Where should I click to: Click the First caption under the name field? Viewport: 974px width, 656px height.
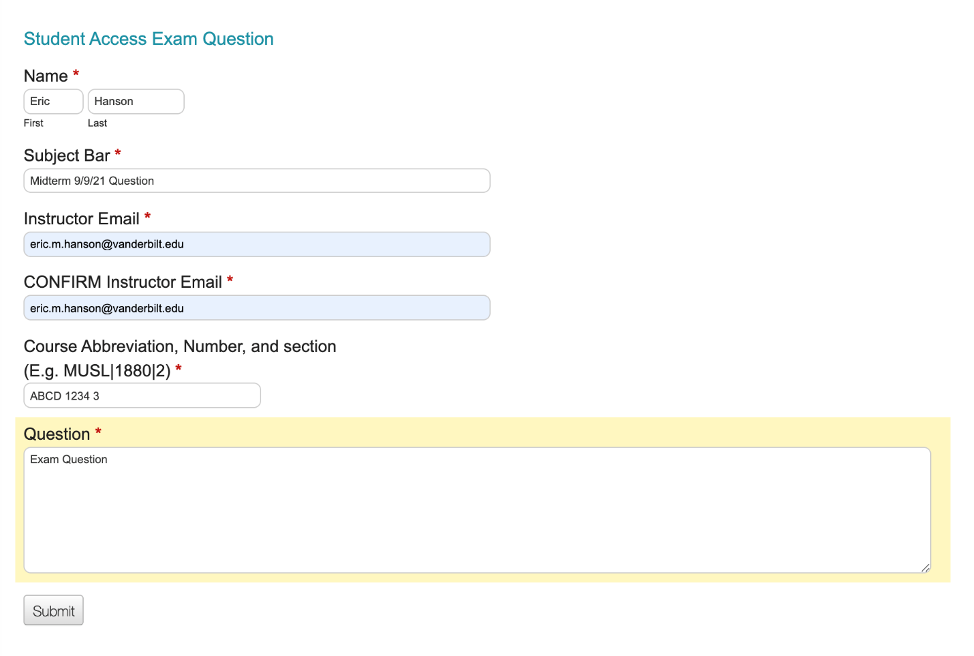pos(32,123)
